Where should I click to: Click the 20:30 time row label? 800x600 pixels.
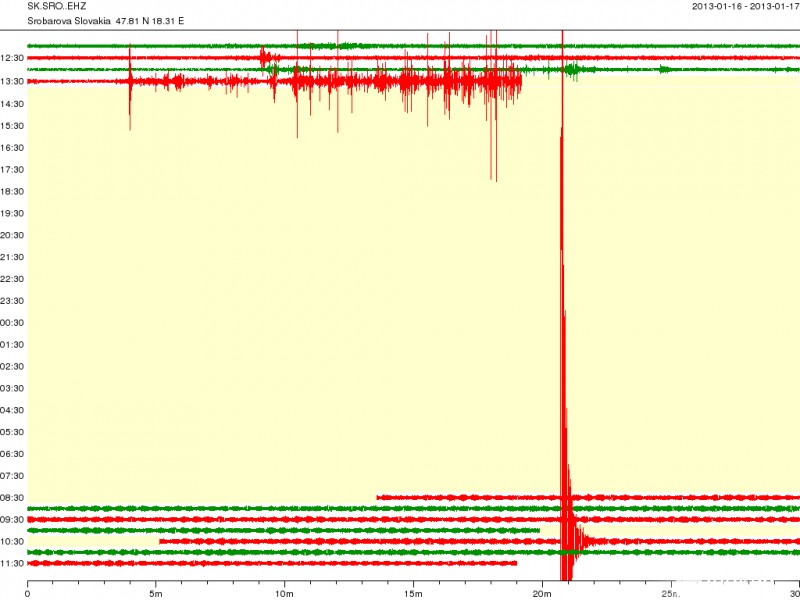(12, 235)
